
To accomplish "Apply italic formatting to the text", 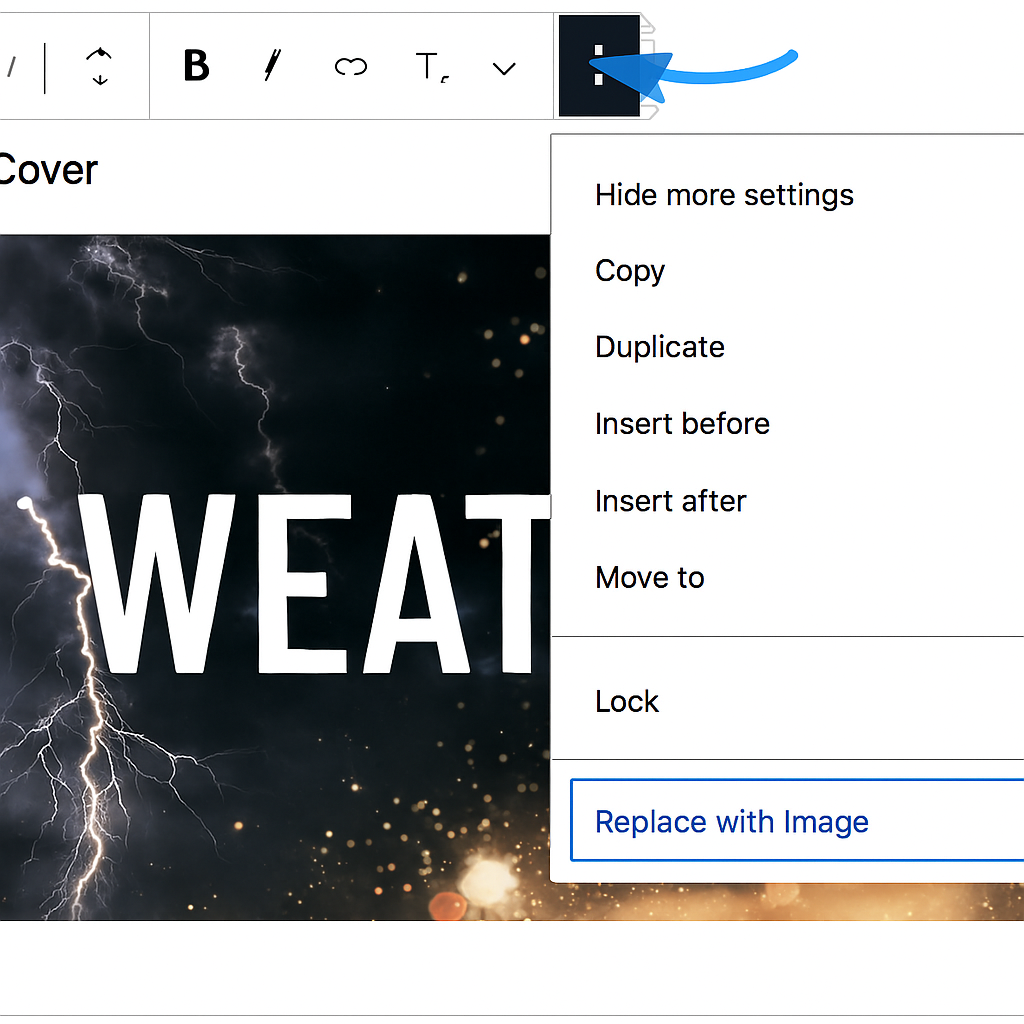I will point(270,67).
